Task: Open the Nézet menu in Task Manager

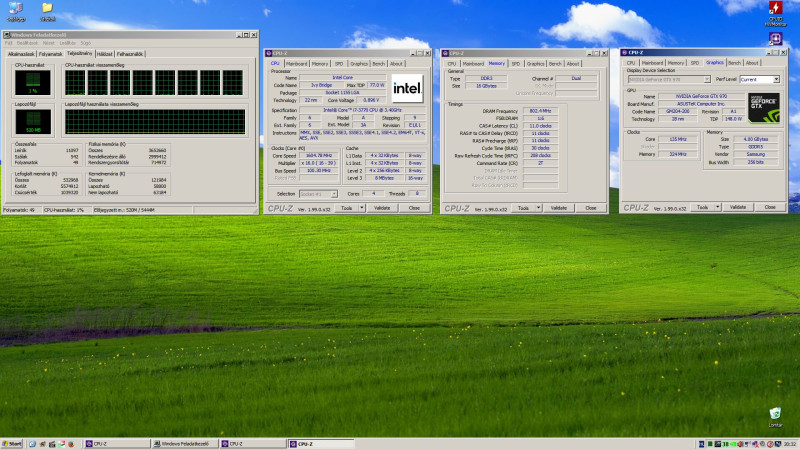Action: pyautogui.click(x=48, y=43)
